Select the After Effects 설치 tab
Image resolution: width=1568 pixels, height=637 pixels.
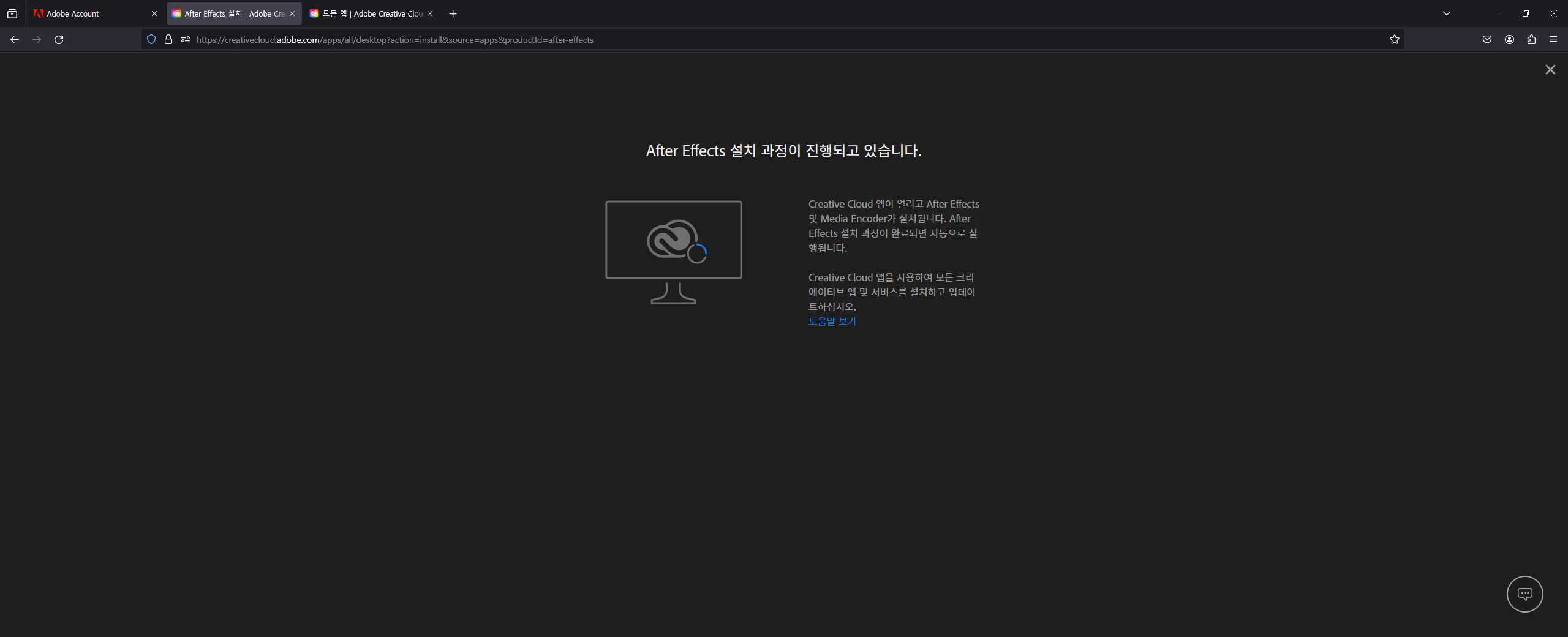pos(234,13)
